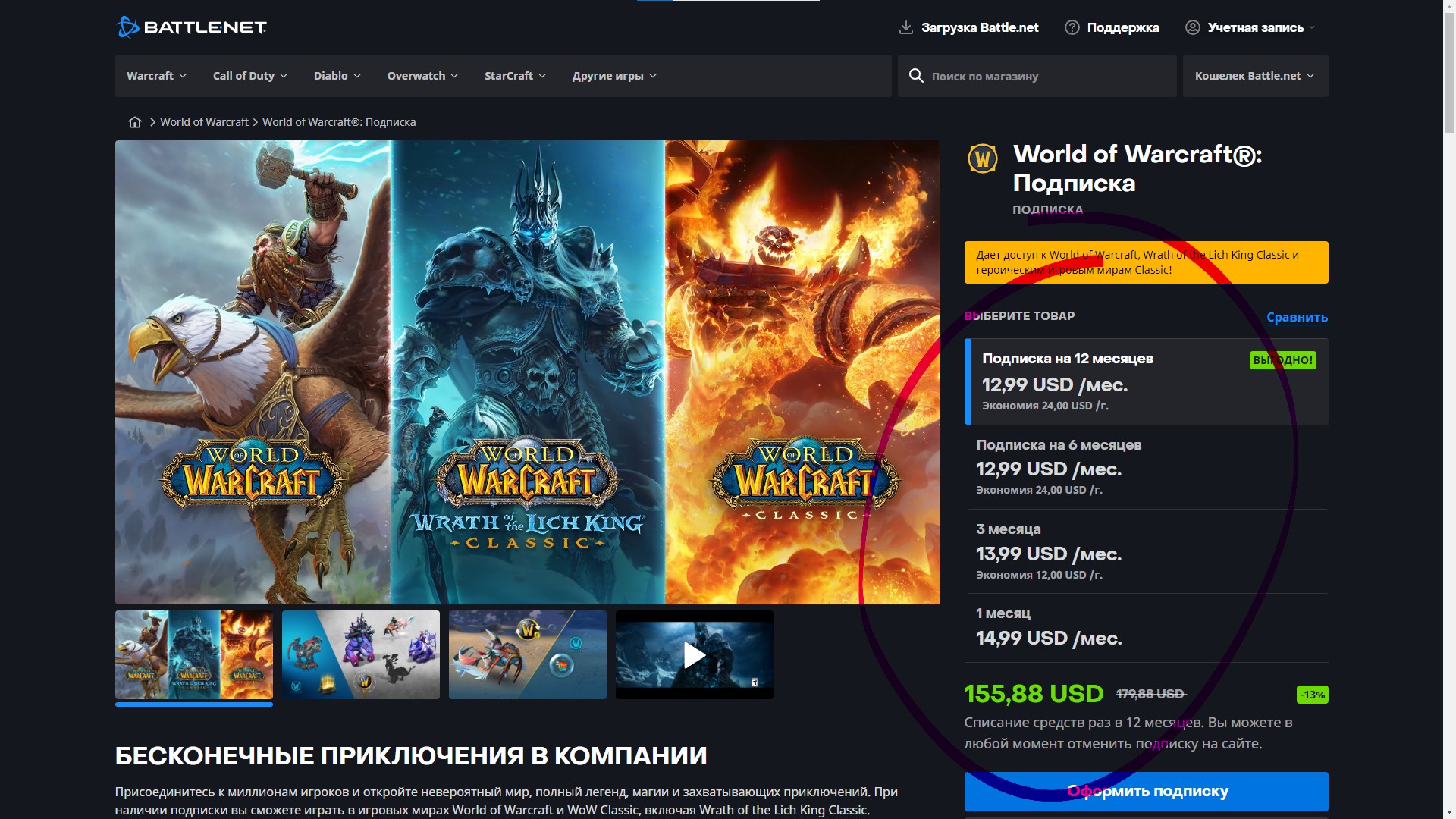Image resolution: width=1456 pixels, height=819 pixels.
Task: Select the mounts and pets thumbnail
Action: (x=361, y=654)
